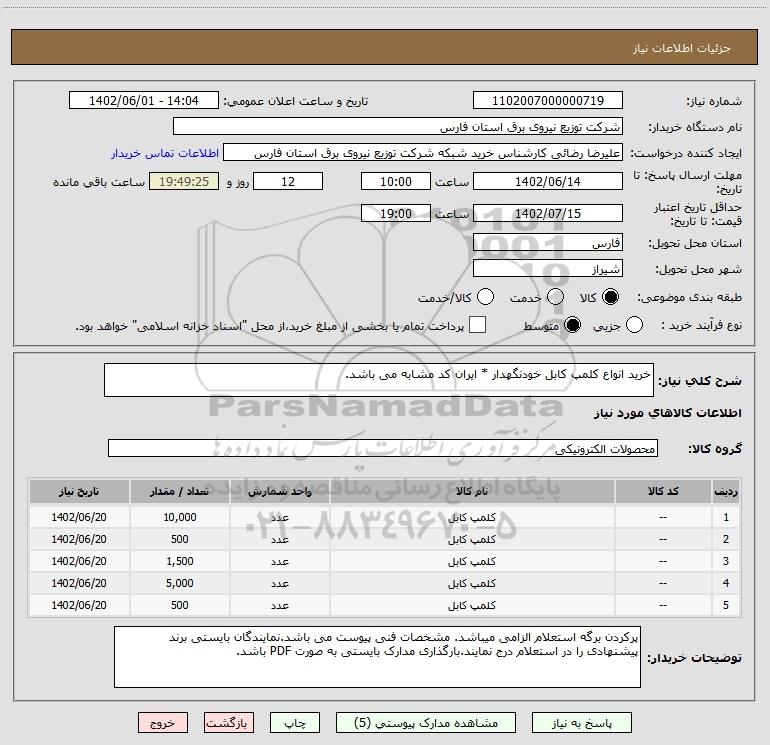The width and height of the screenshot is (770, 745).
Task: Click the تاریخ نیاز column header
Action: click(79, 491)
